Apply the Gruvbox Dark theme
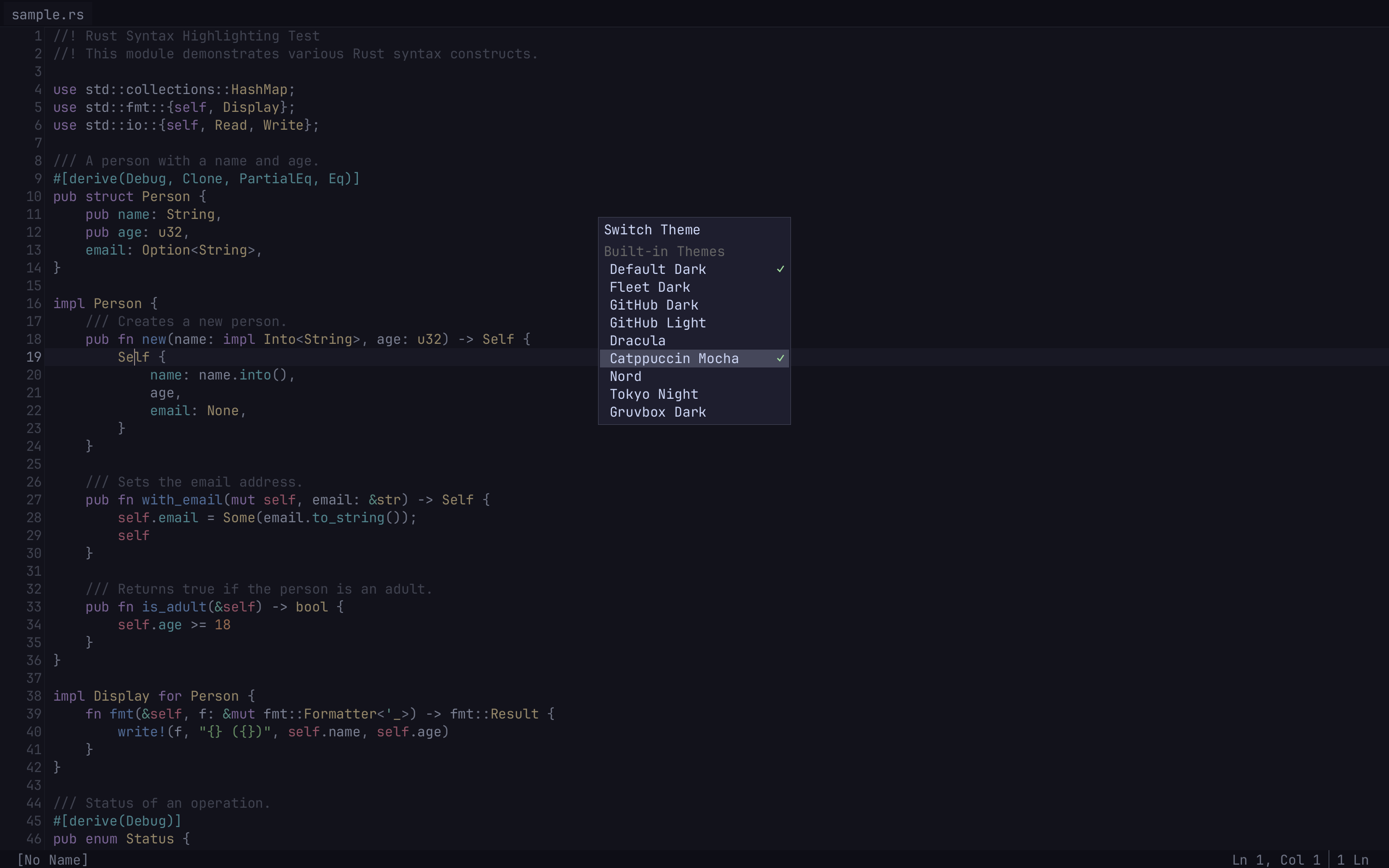 (657, 412)
